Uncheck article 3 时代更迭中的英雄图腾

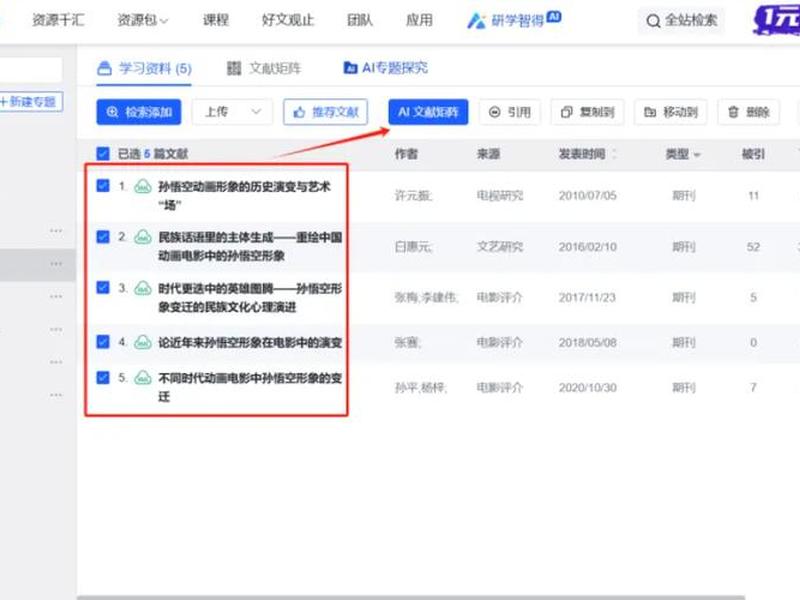(x=103, y=287)
